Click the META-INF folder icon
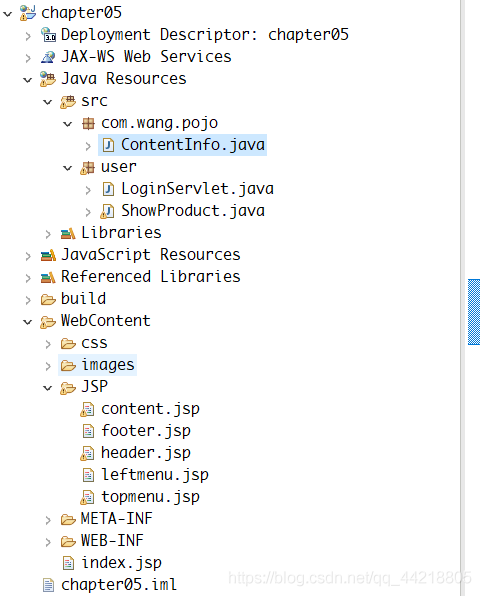This screenshot has width=481, height=596. coord(68,520)
